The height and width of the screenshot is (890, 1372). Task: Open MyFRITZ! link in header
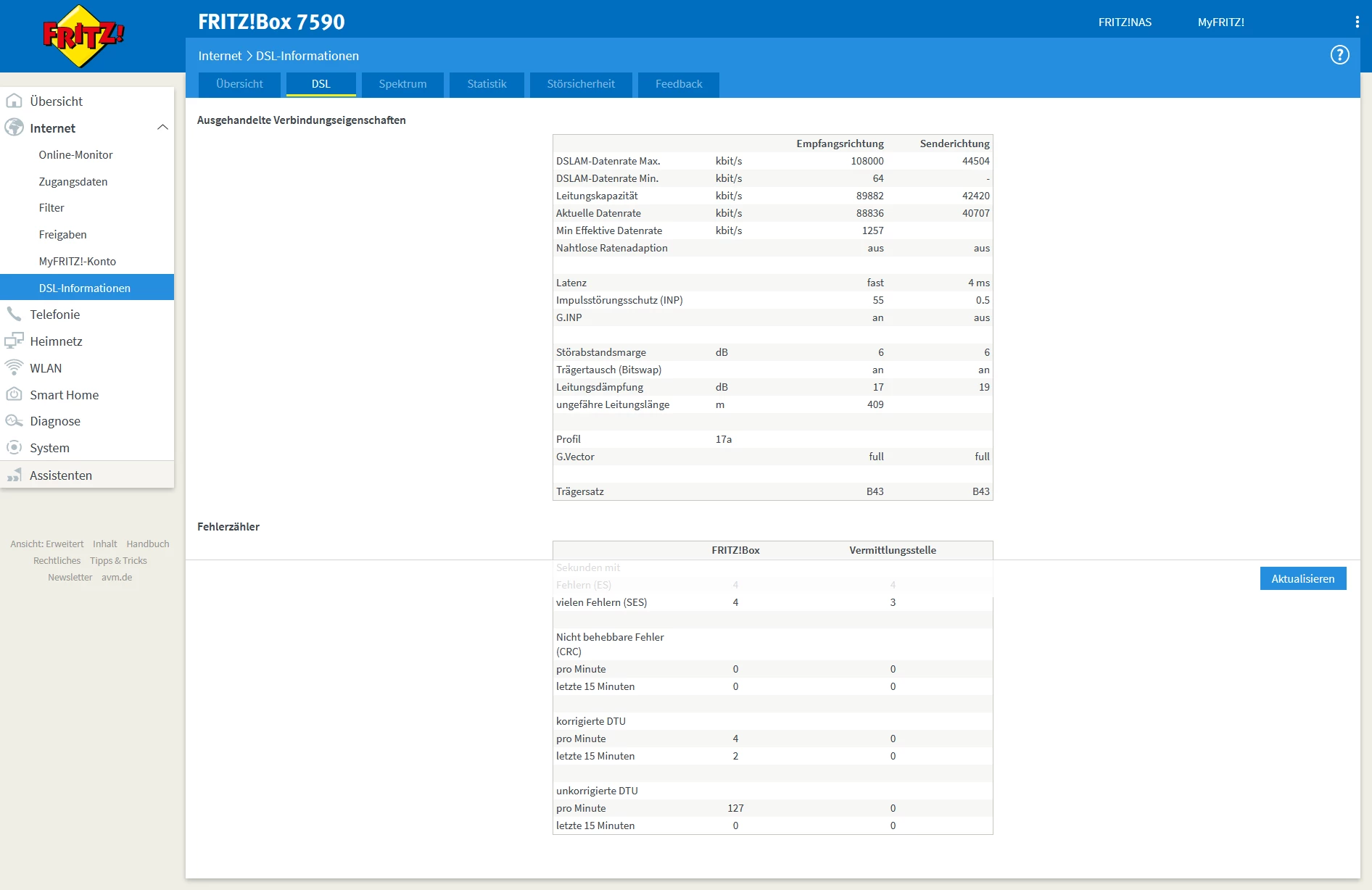(x=1220, y=22)
